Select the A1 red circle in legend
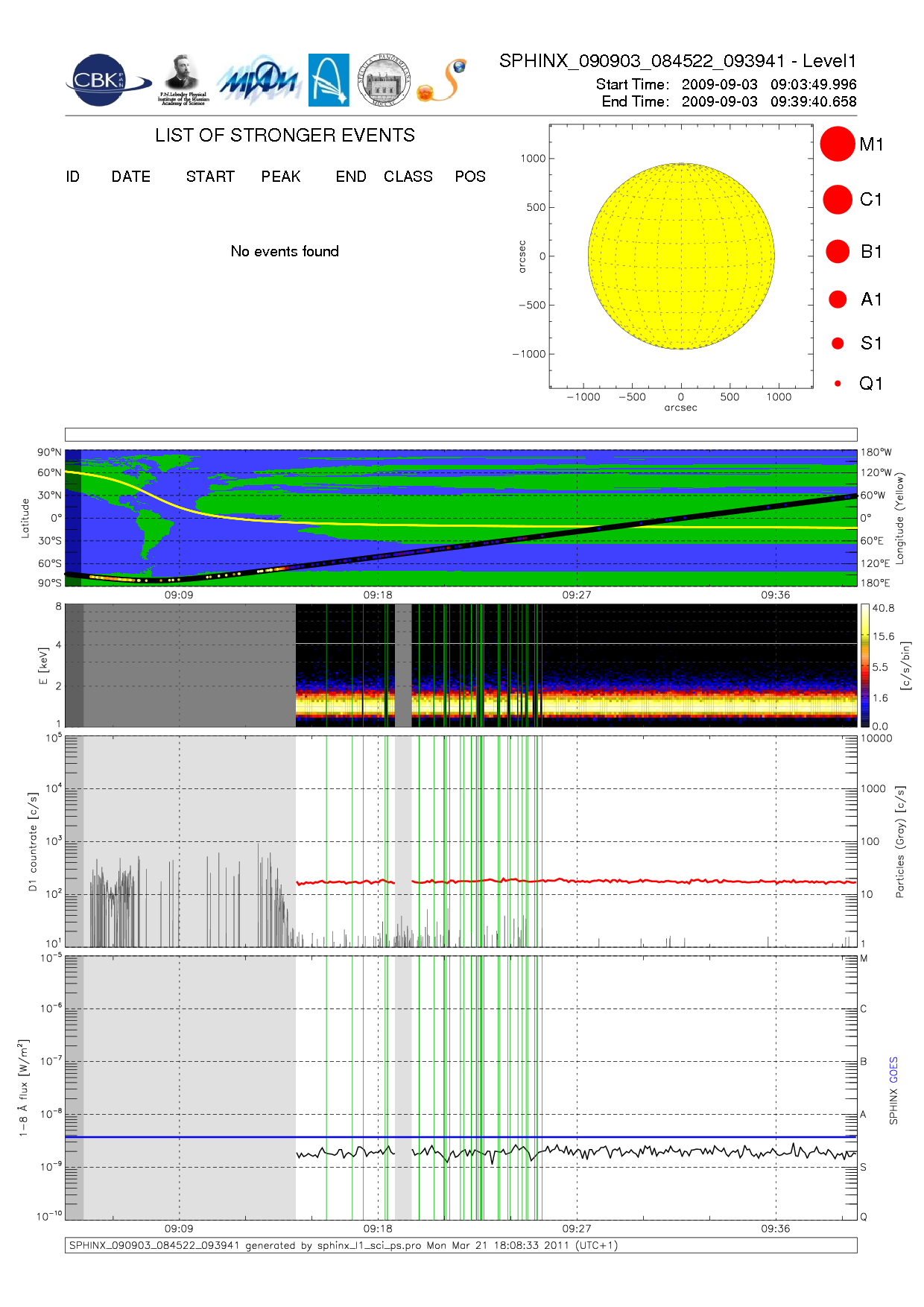 click(x=838, y=300)
